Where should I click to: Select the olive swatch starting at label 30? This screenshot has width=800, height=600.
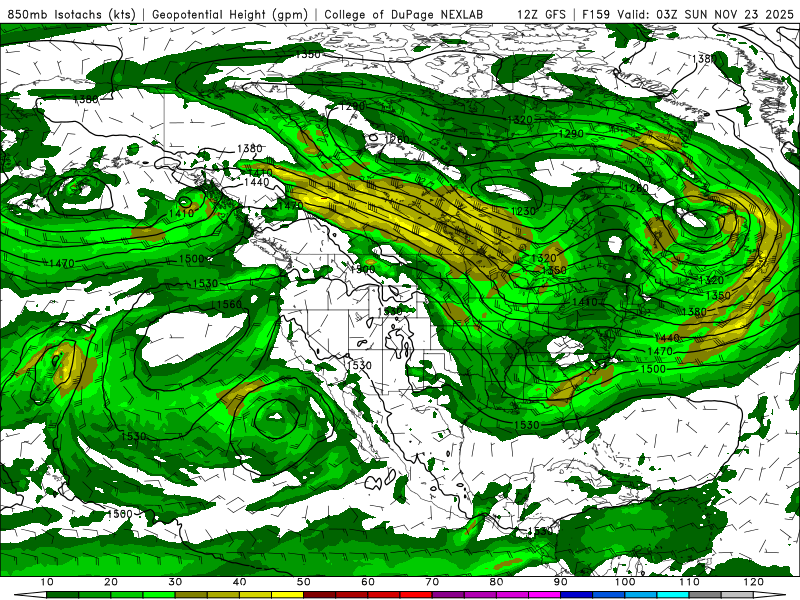tap(191, 595)
